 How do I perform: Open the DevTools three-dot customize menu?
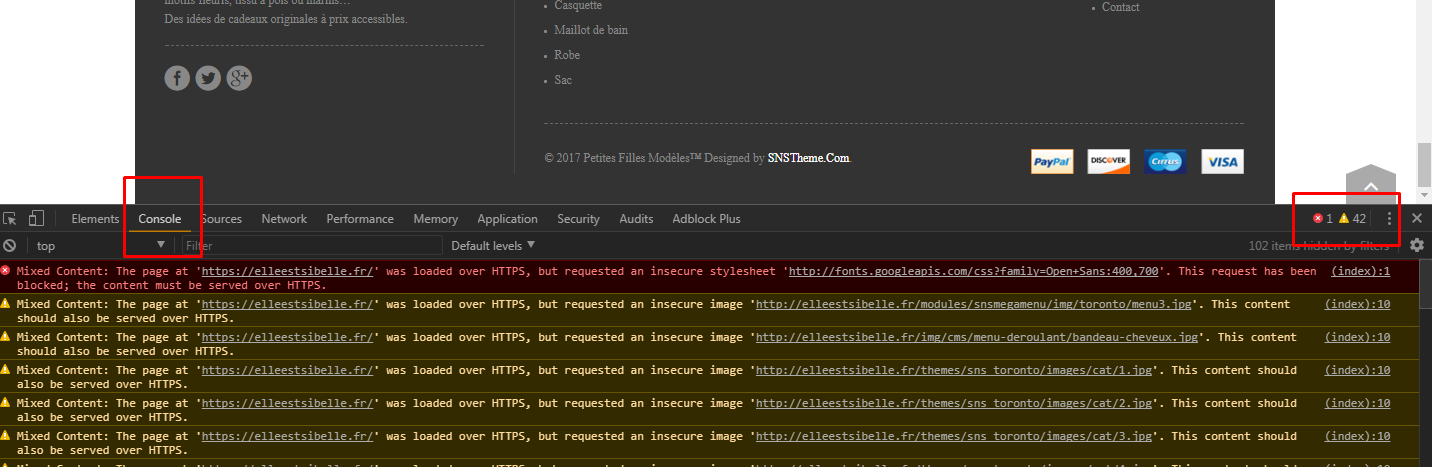(x=1389, y=218)
